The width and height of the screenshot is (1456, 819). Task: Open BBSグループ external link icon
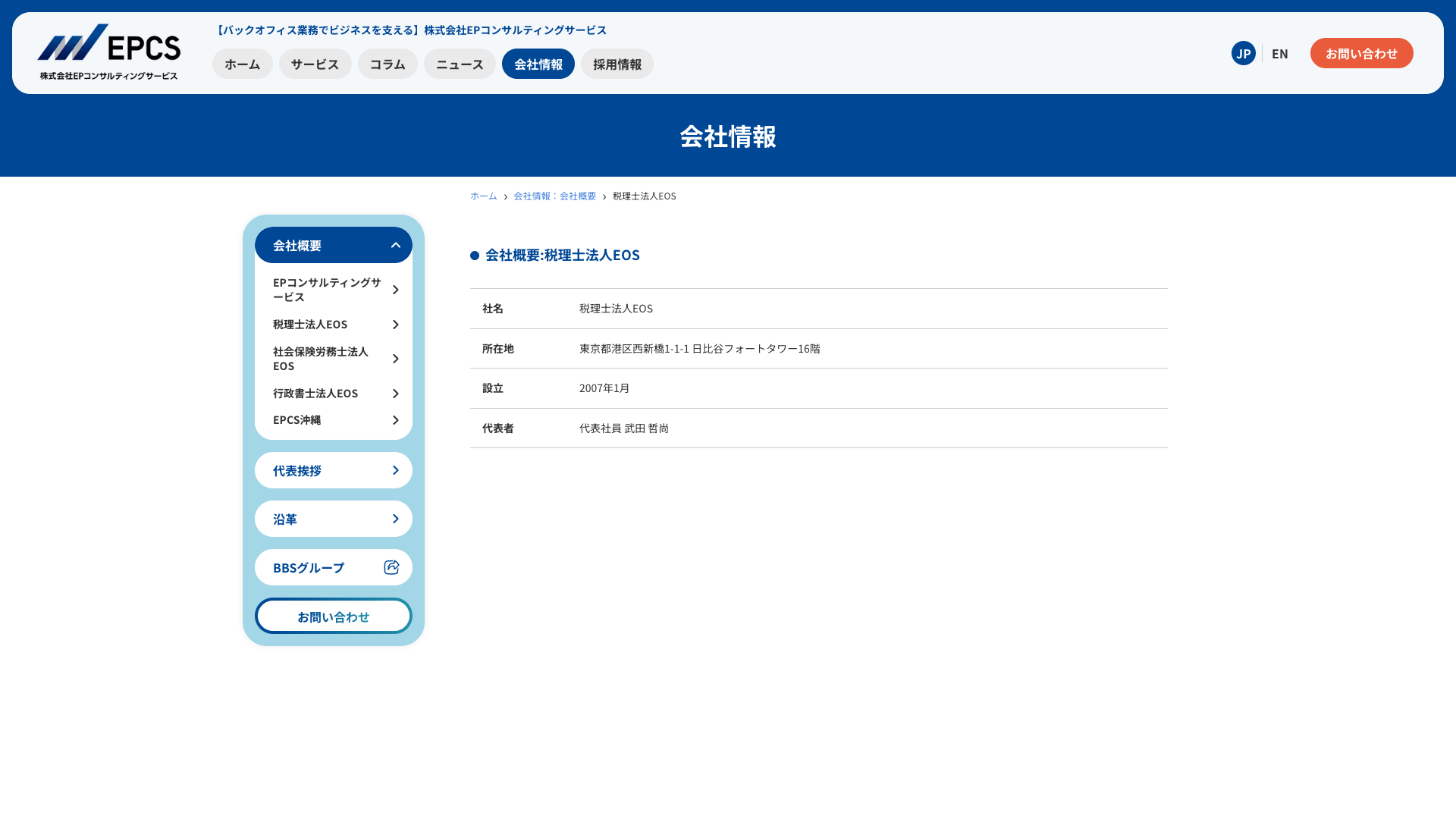[x=391, y=567]
